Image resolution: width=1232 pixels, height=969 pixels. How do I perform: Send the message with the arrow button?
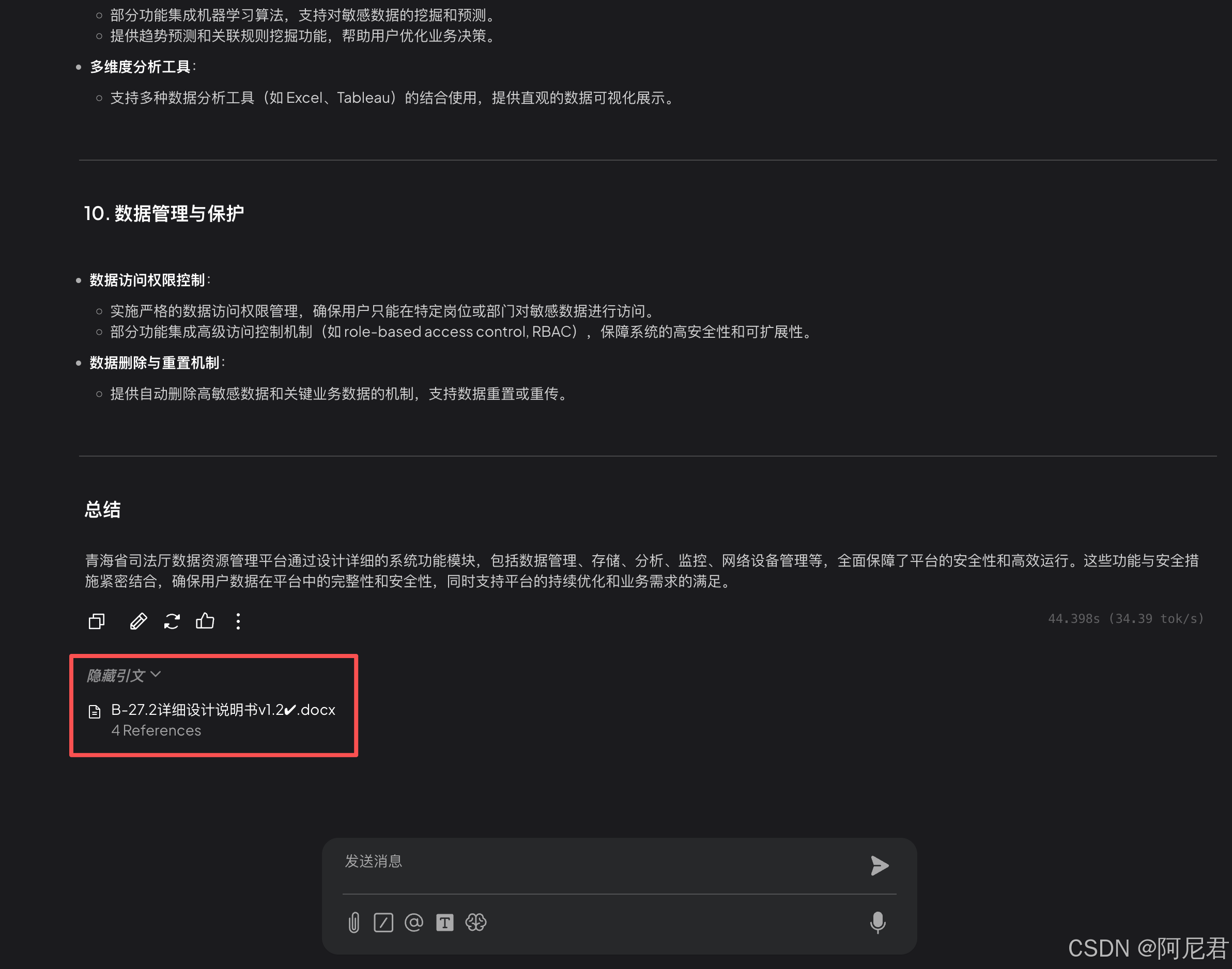click(x=879, y=865)
